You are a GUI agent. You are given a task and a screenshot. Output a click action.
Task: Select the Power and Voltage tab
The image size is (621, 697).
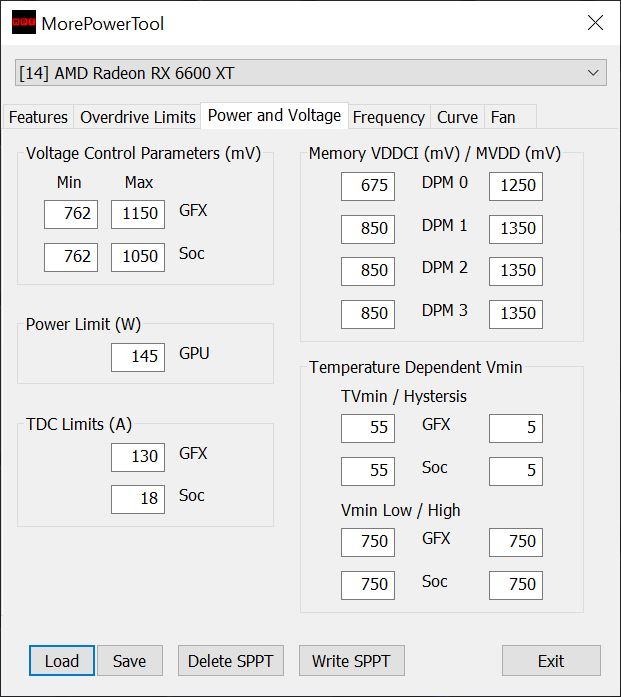tap(274, 116)
